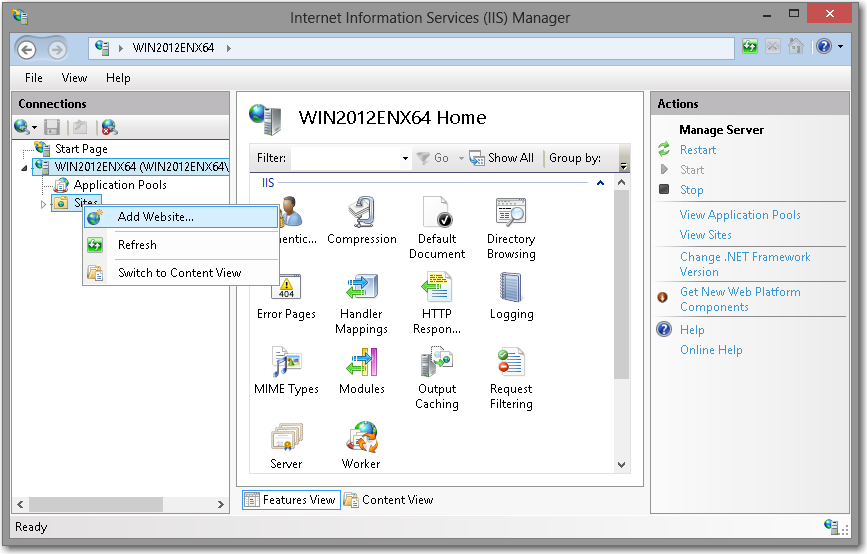
Task: Choose Refresh from the context menu
Action: coord(181,245)
